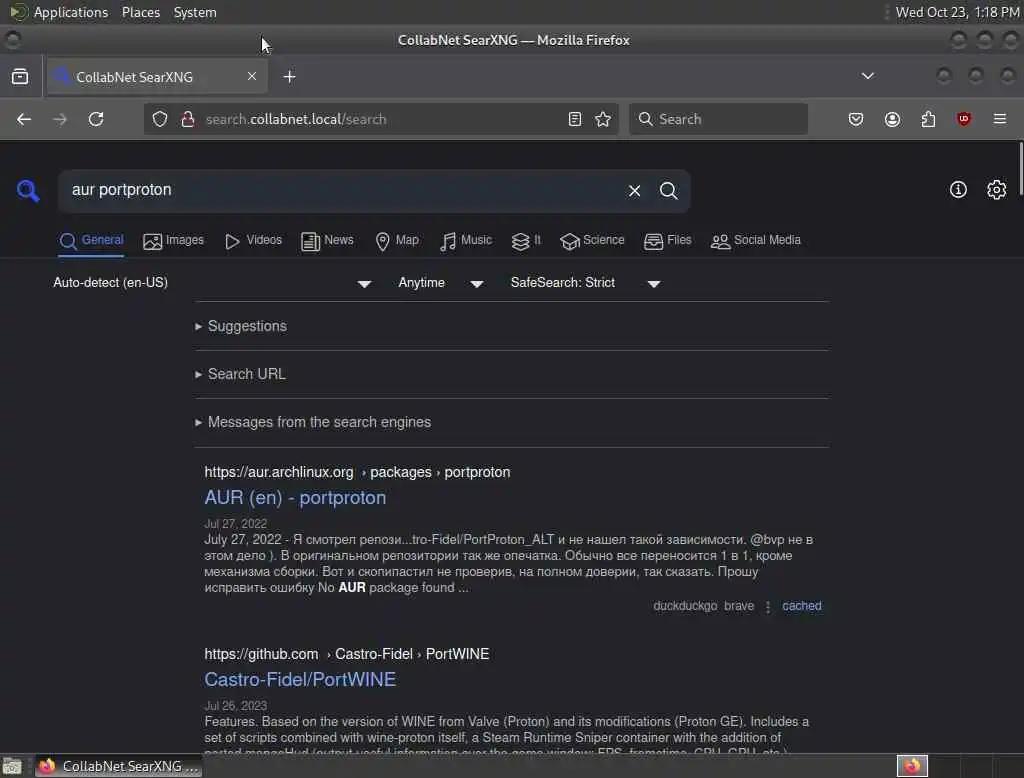1024x778 pixels.
Task: Bookmark this page with the star icon
Action: point(603,119)
